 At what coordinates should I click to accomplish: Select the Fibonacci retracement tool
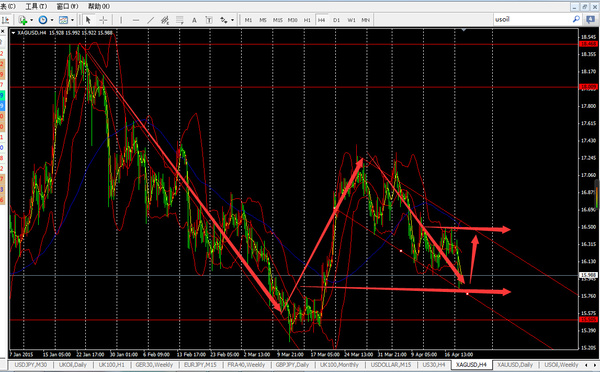[x=179, y=20]
